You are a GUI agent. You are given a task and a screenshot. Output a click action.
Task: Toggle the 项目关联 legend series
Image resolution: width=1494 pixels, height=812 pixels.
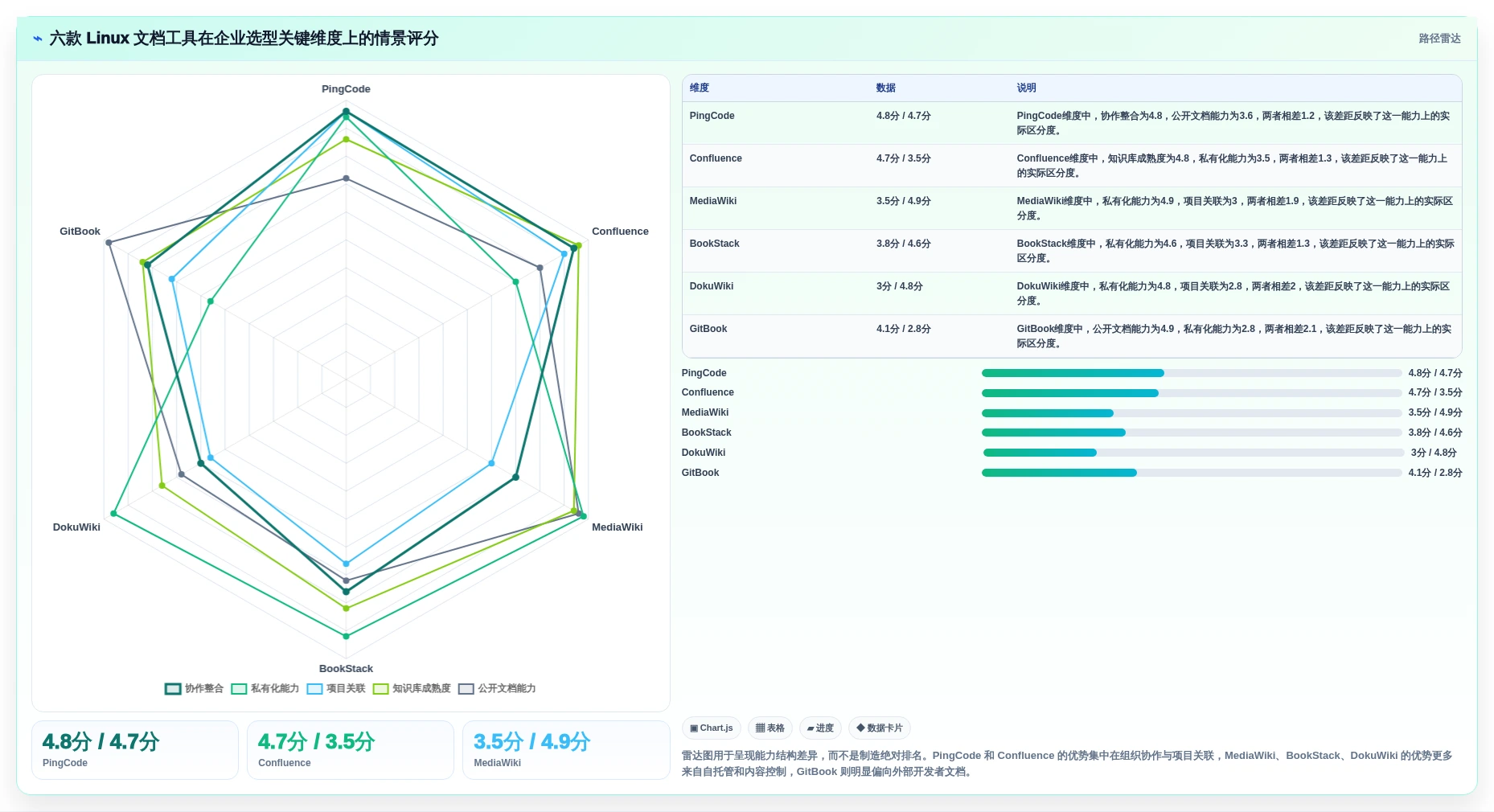(x=336, y=688)
